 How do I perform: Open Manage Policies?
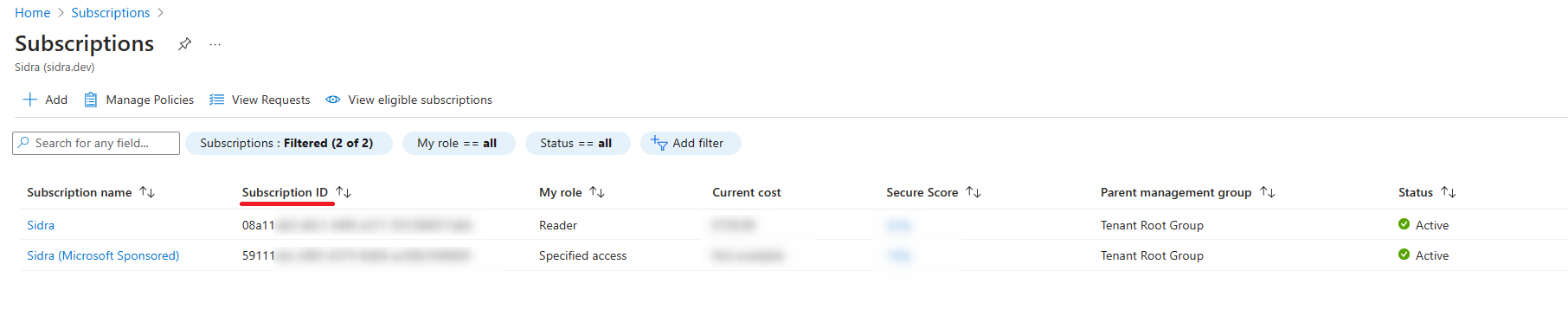[x=138, y=100]
